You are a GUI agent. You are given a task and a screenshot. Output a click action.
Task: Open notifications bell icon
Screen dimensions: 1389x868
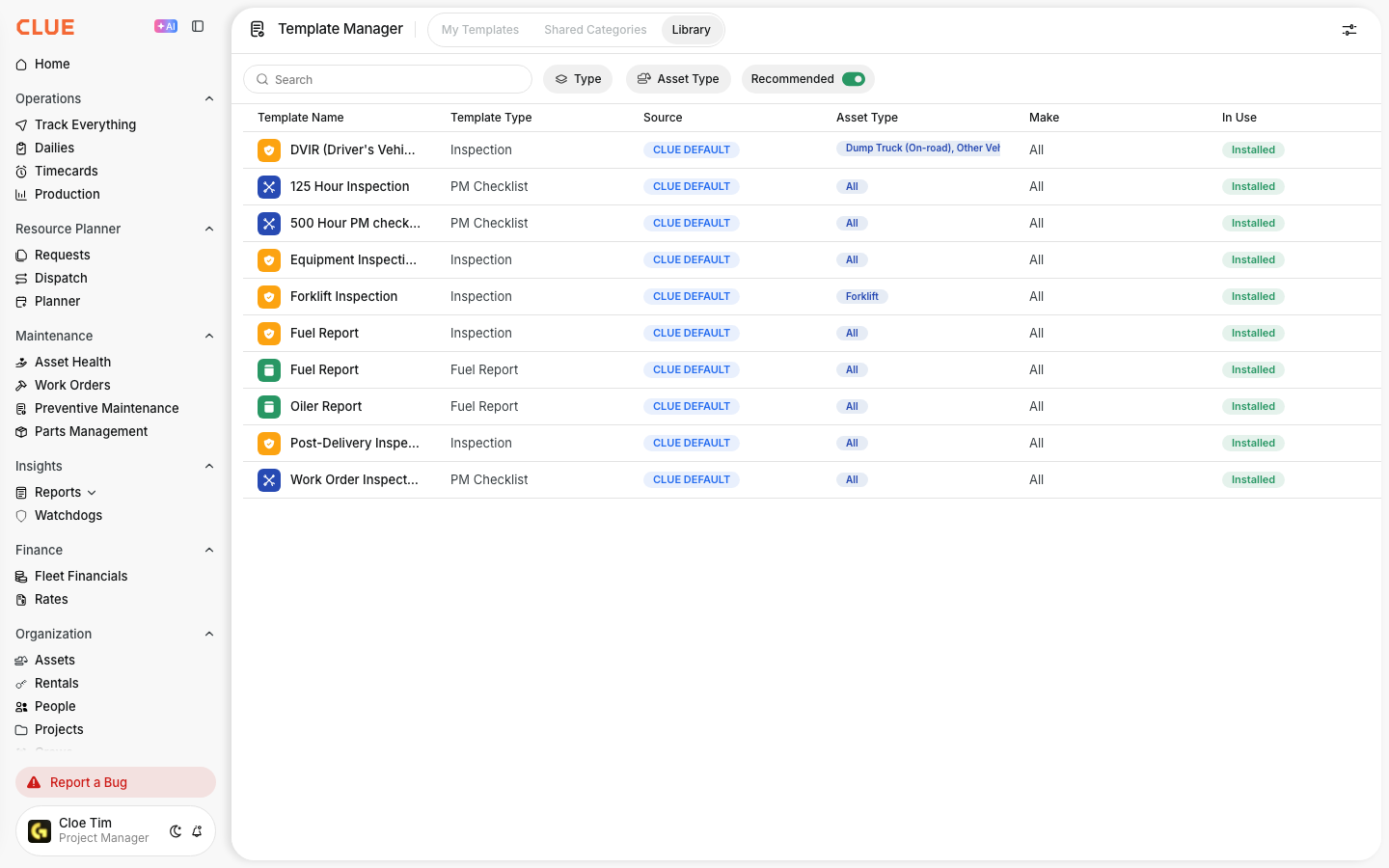(197, 831)
